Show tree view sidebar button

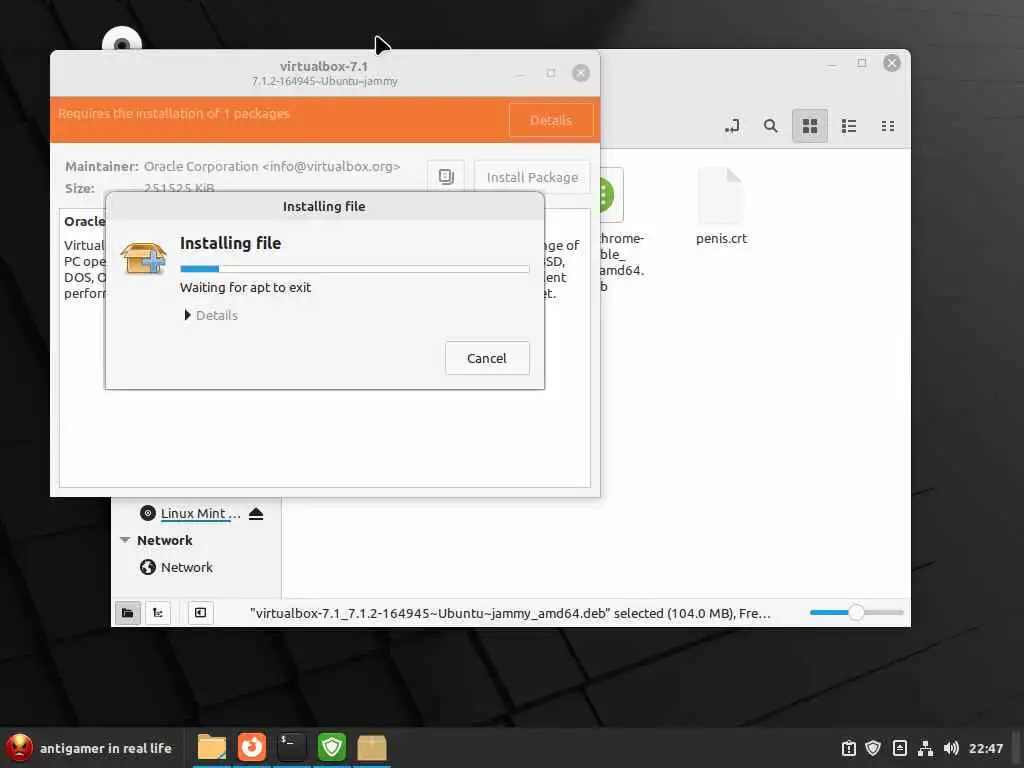(157, 613)
